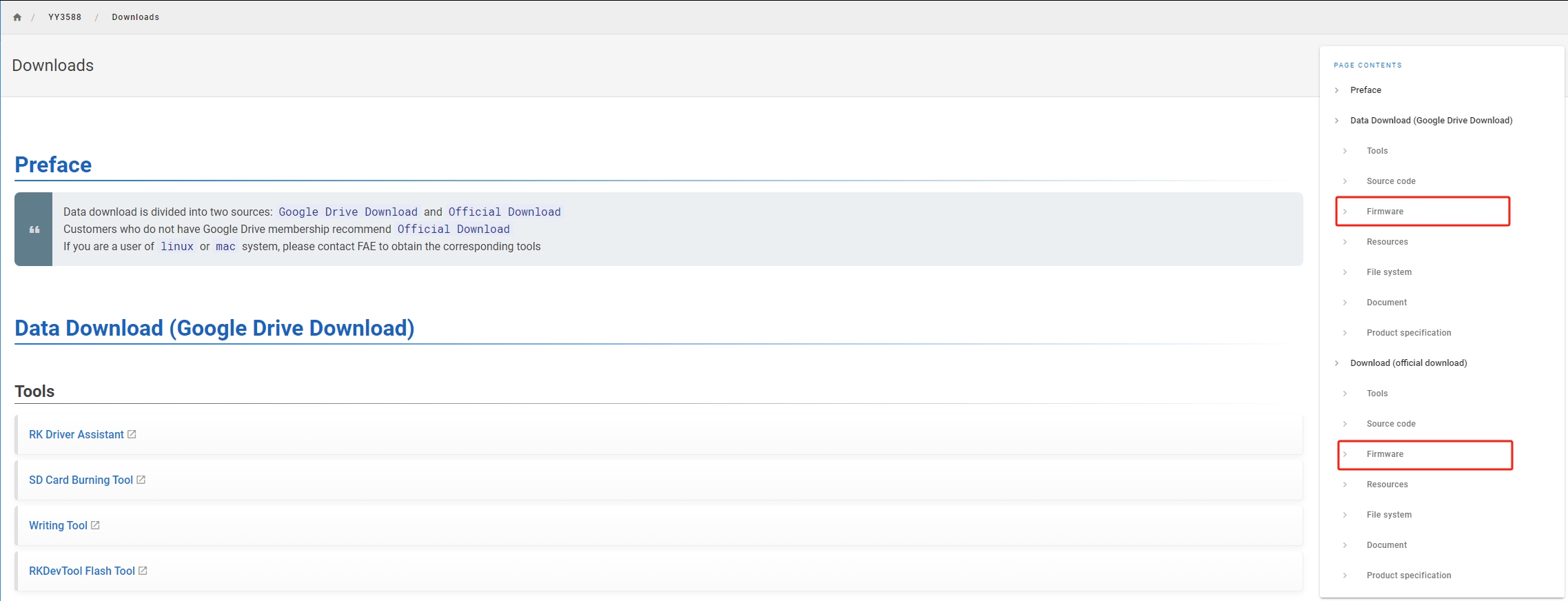Jump to Download (official download) section
Image resolution: width=1568 pixels, height=601 pixels.
click(1408, 363)
